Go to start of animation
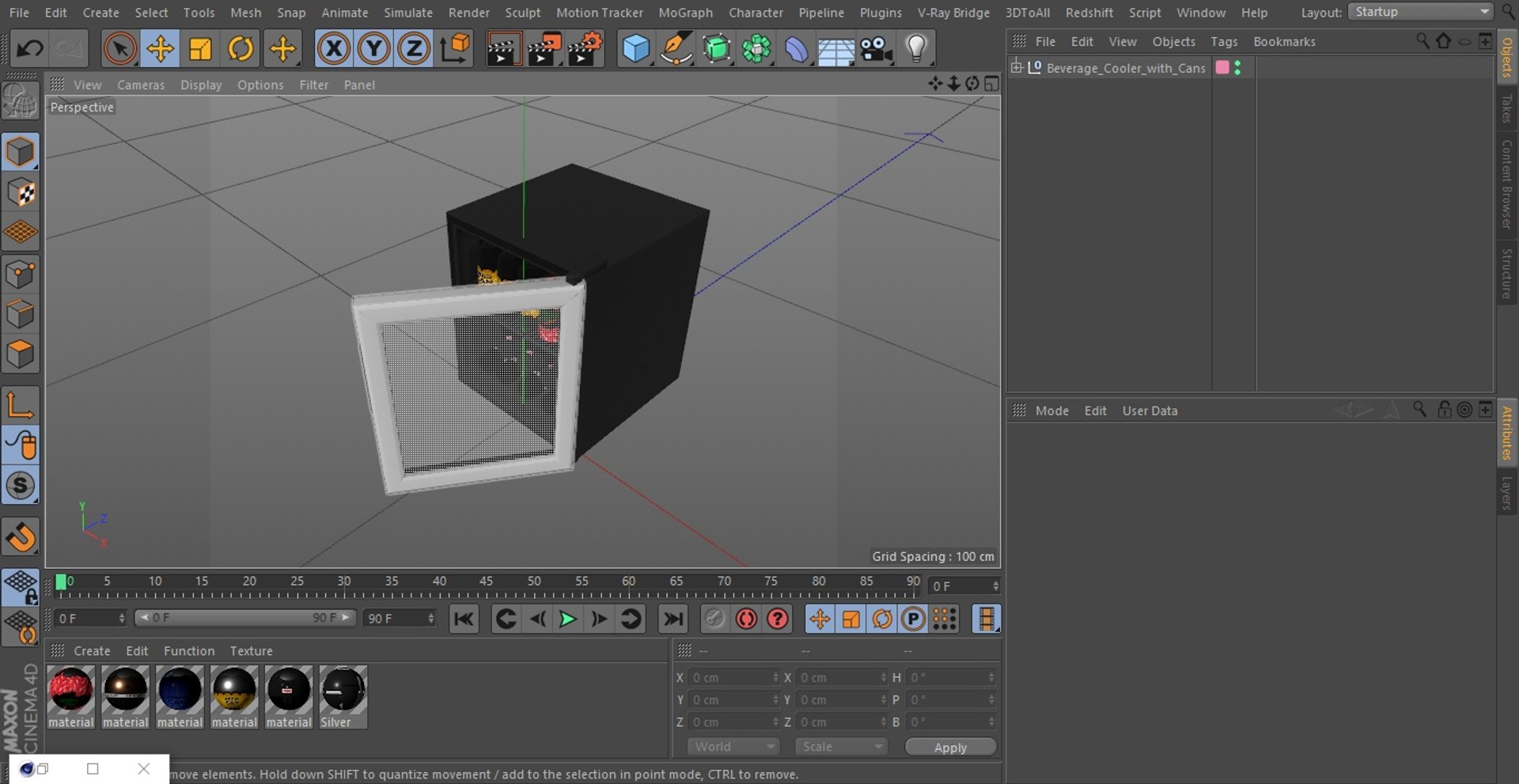Viewport: 1519px width, 784px height. (x=464, y=619)
